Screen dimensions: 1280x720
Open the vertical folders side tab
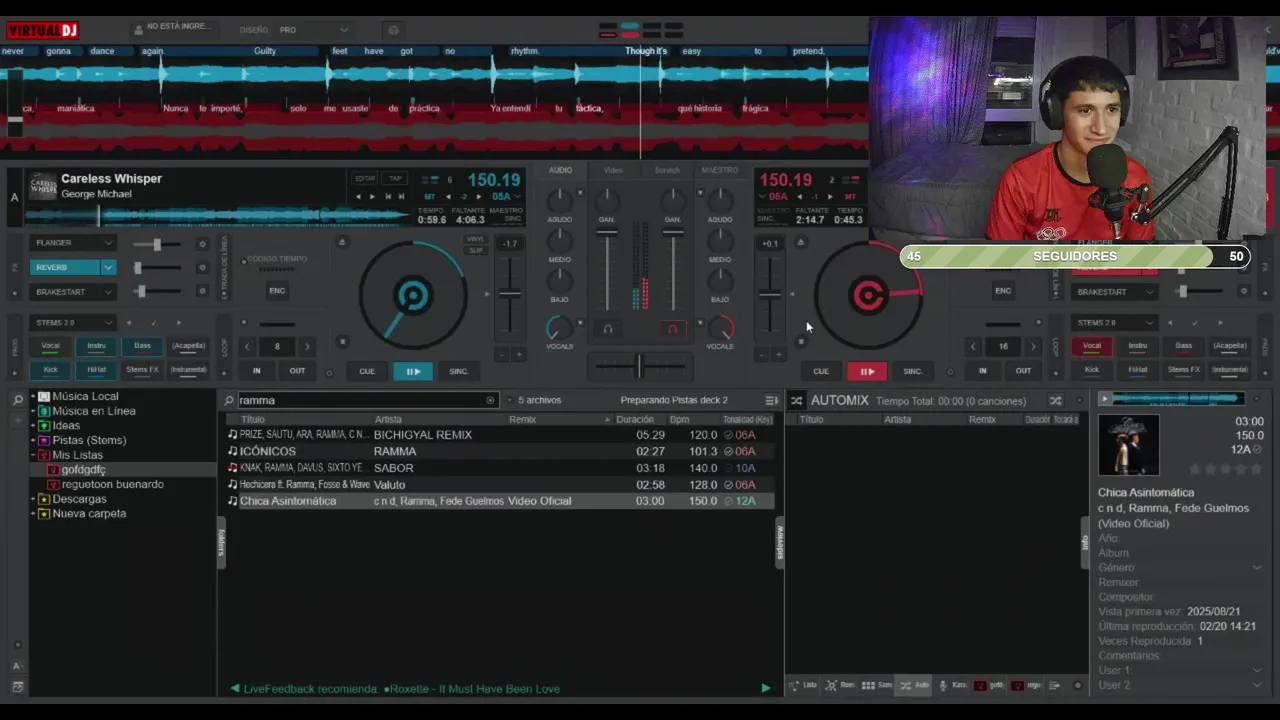click(x=221, y=543)
